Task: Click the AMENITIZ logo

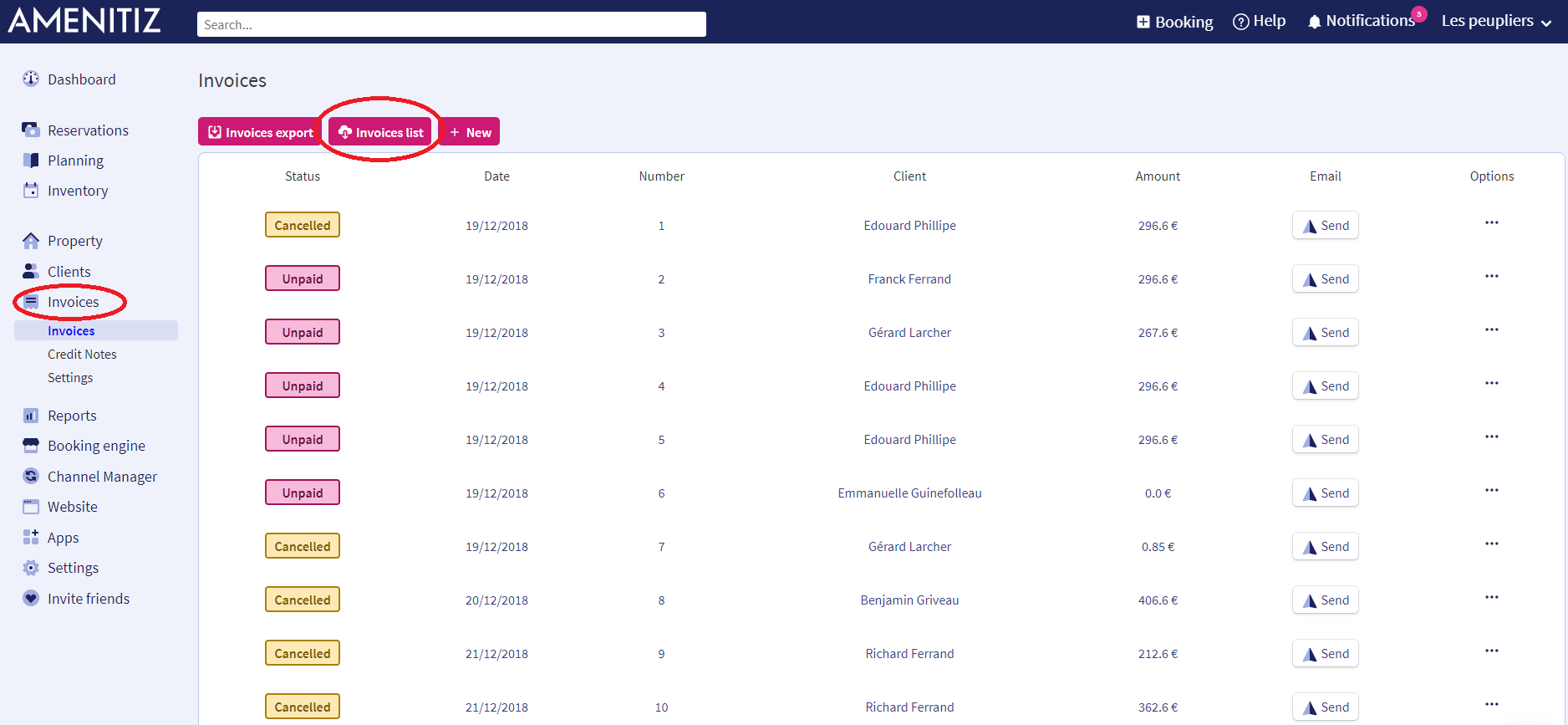Action: 84,21
